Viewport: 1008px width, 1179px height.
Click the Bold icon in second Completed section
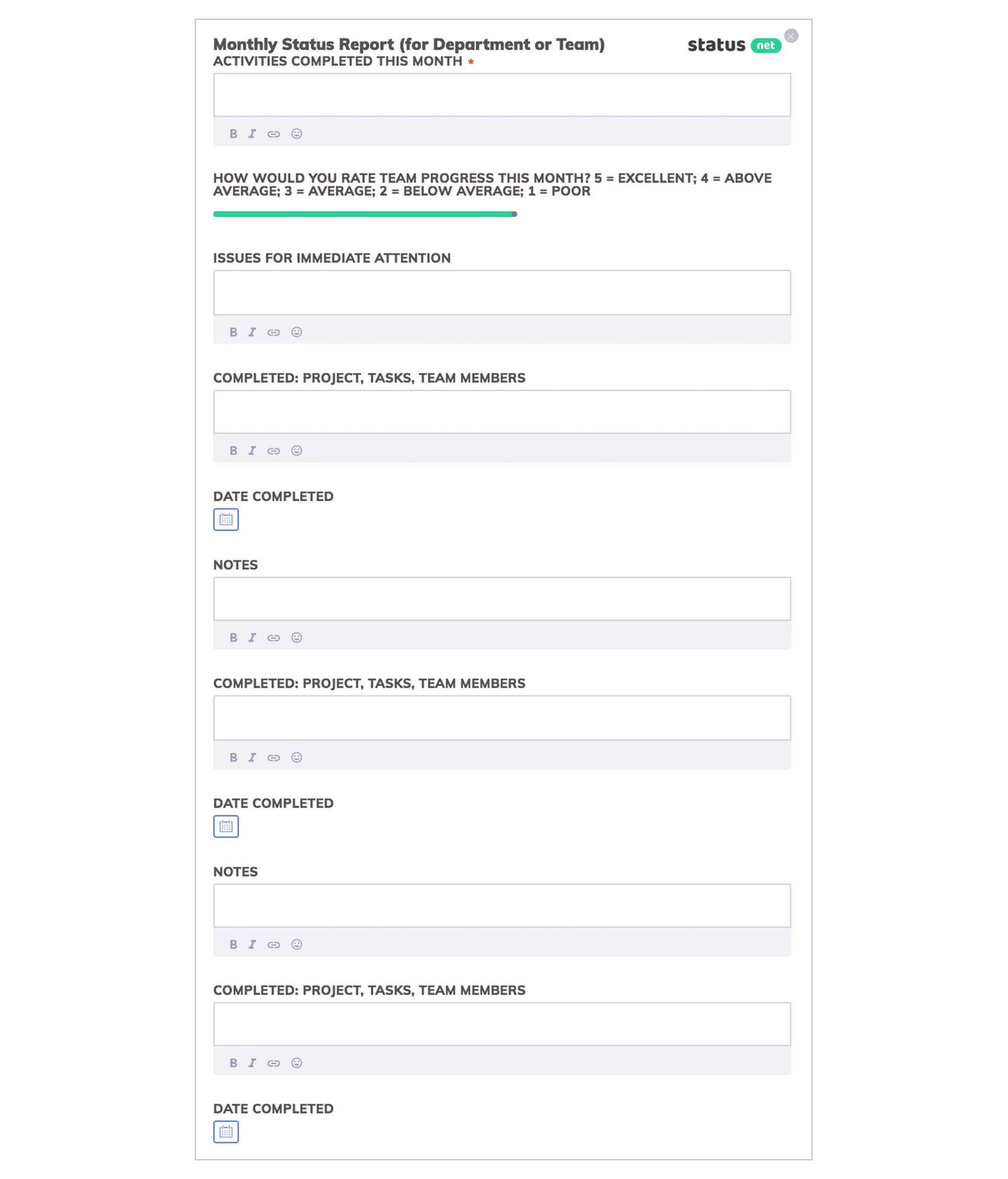232,757
